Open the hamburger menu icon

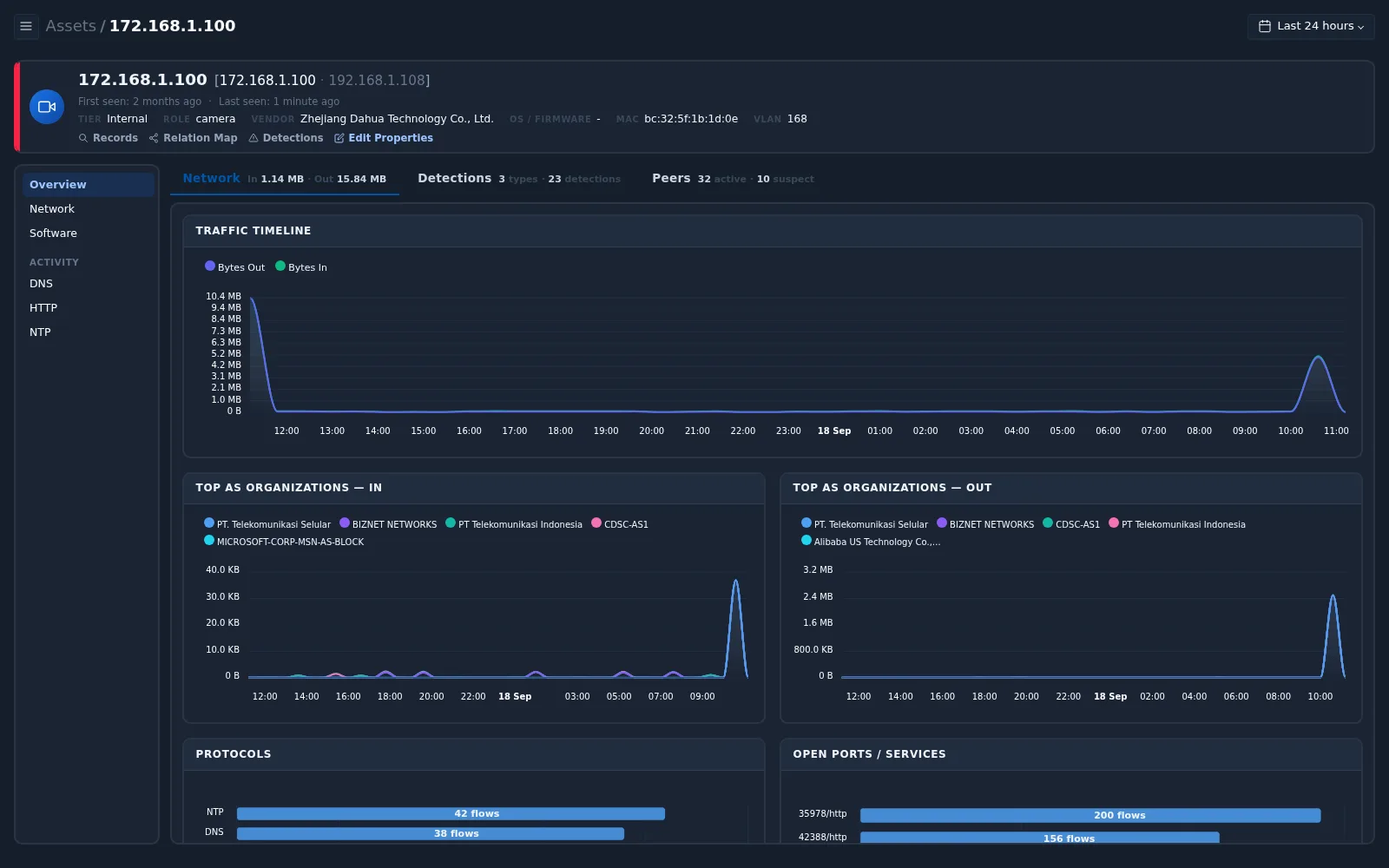(26, 26)
